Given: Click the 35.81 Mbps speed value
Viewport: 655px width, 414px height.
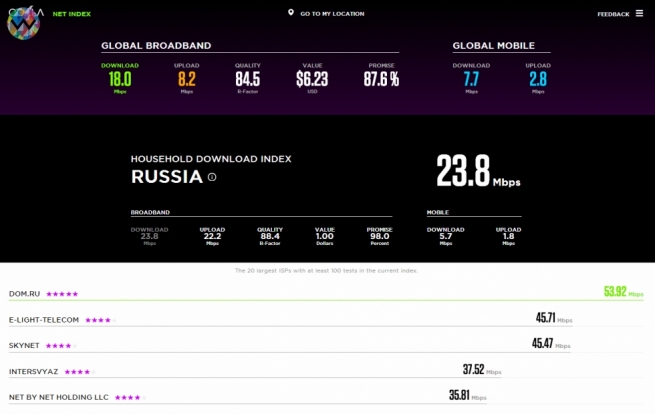Looking at the screenshot, I should [468, 395].
